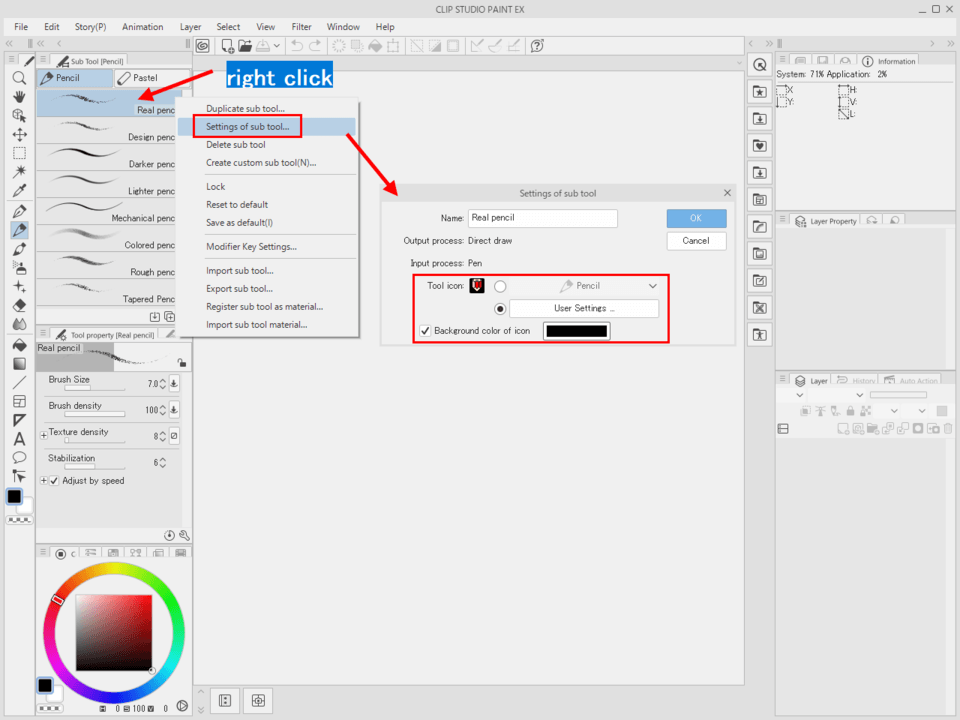
Task: Click the Eyedropper tool
Action: [x=19, y=191]
